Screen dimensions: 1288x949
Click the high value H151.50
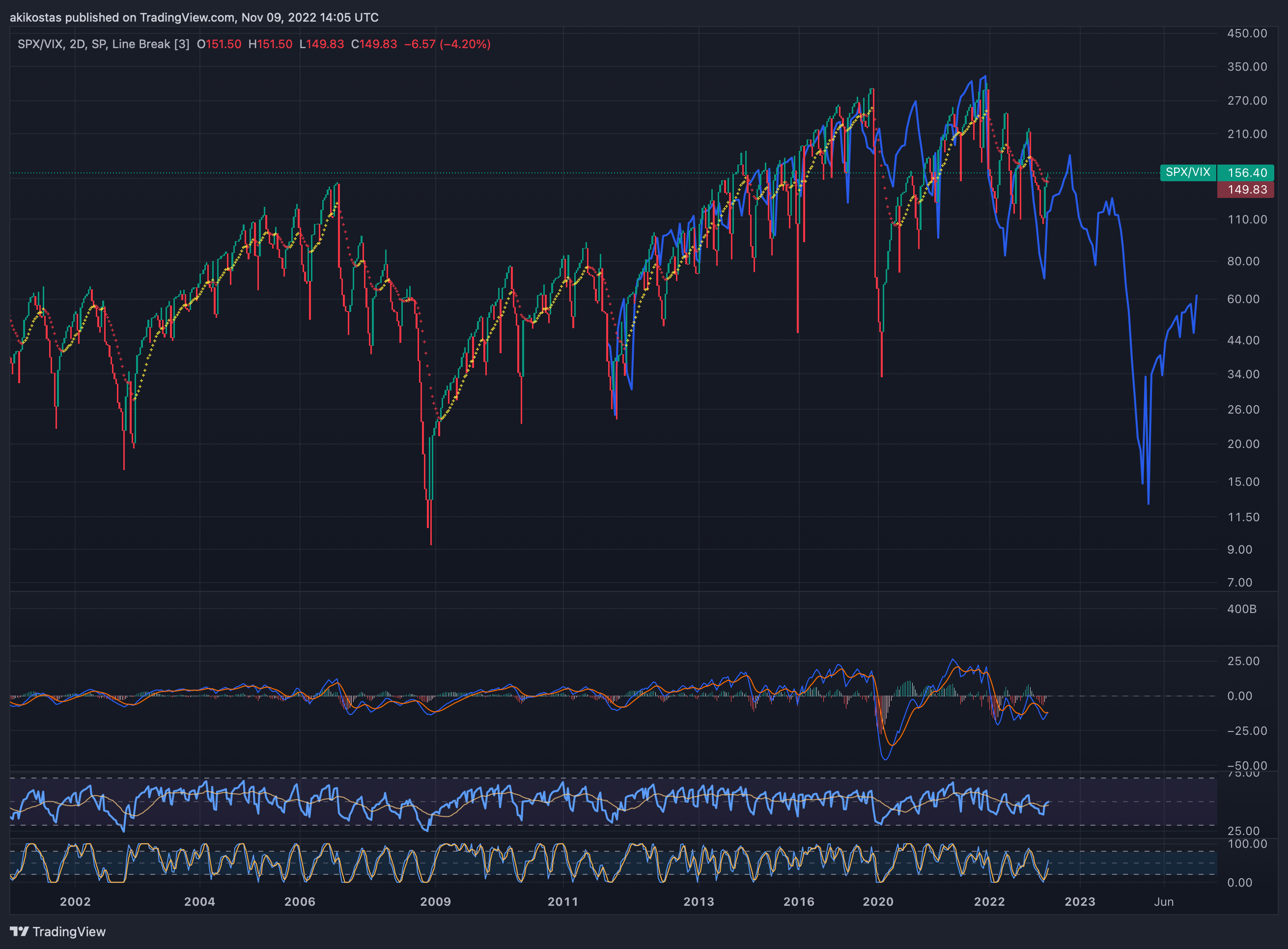tap(270, 44)
